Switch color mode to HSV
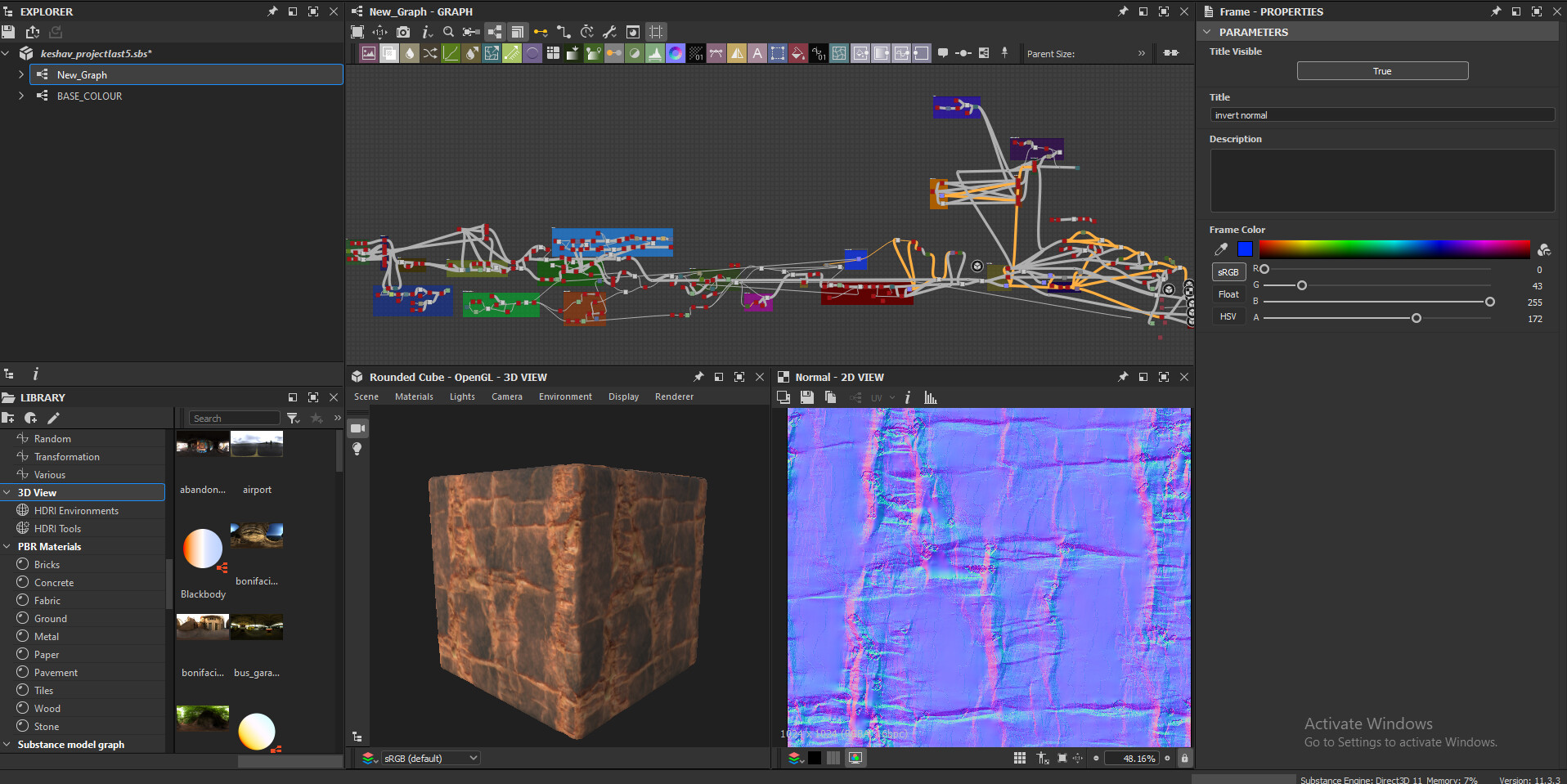This screenshot has height=784, width=1567. coord(1228,316)
